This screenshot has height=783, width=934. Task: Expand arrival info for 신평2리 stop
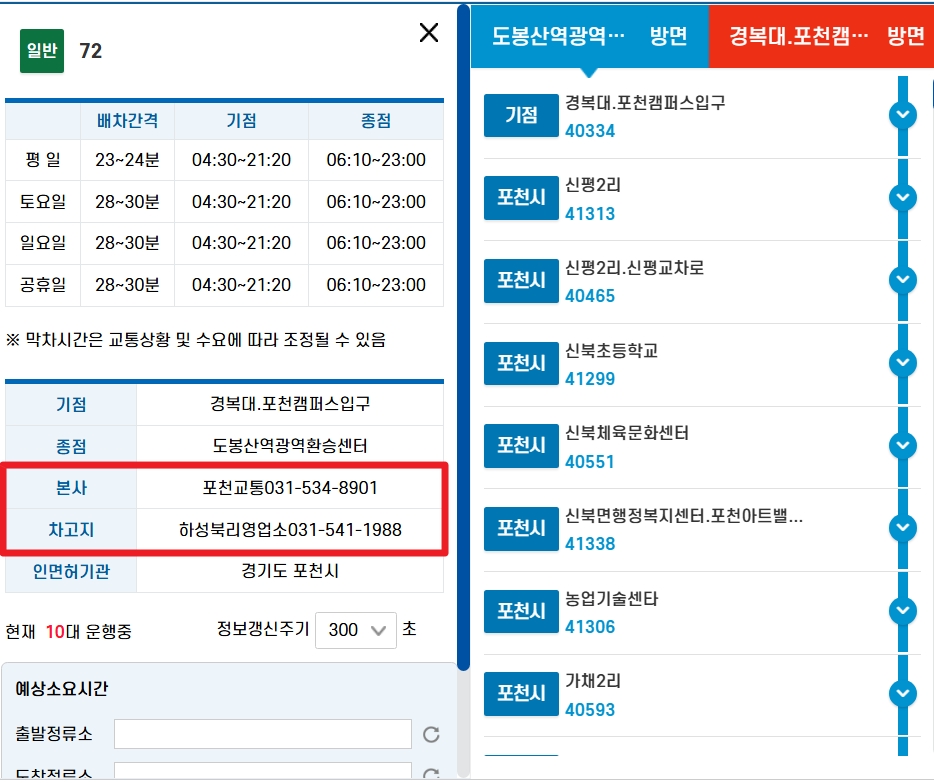pyautogui.click(x=902, y=198)
